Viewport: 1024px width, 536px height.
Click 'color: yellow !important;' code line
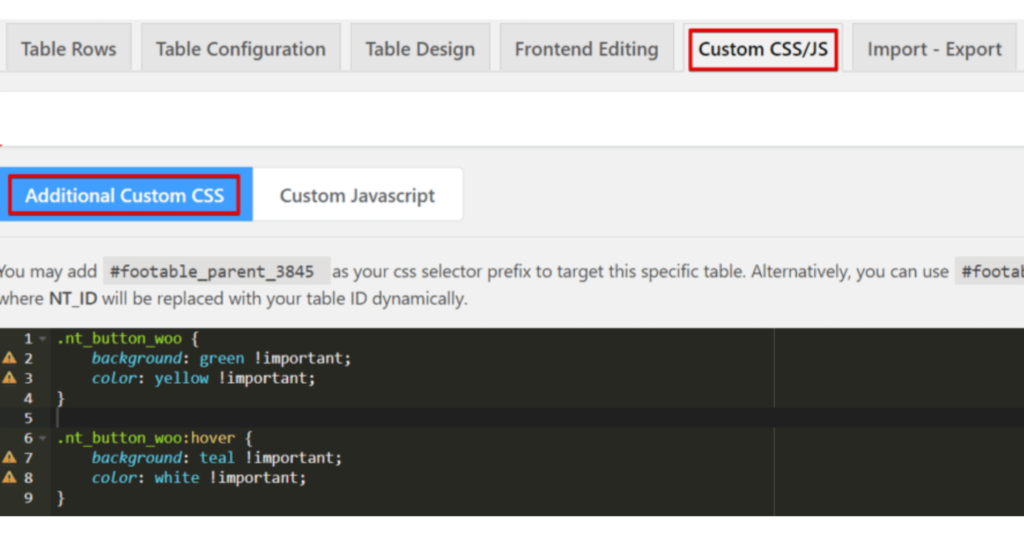[203, 378]
